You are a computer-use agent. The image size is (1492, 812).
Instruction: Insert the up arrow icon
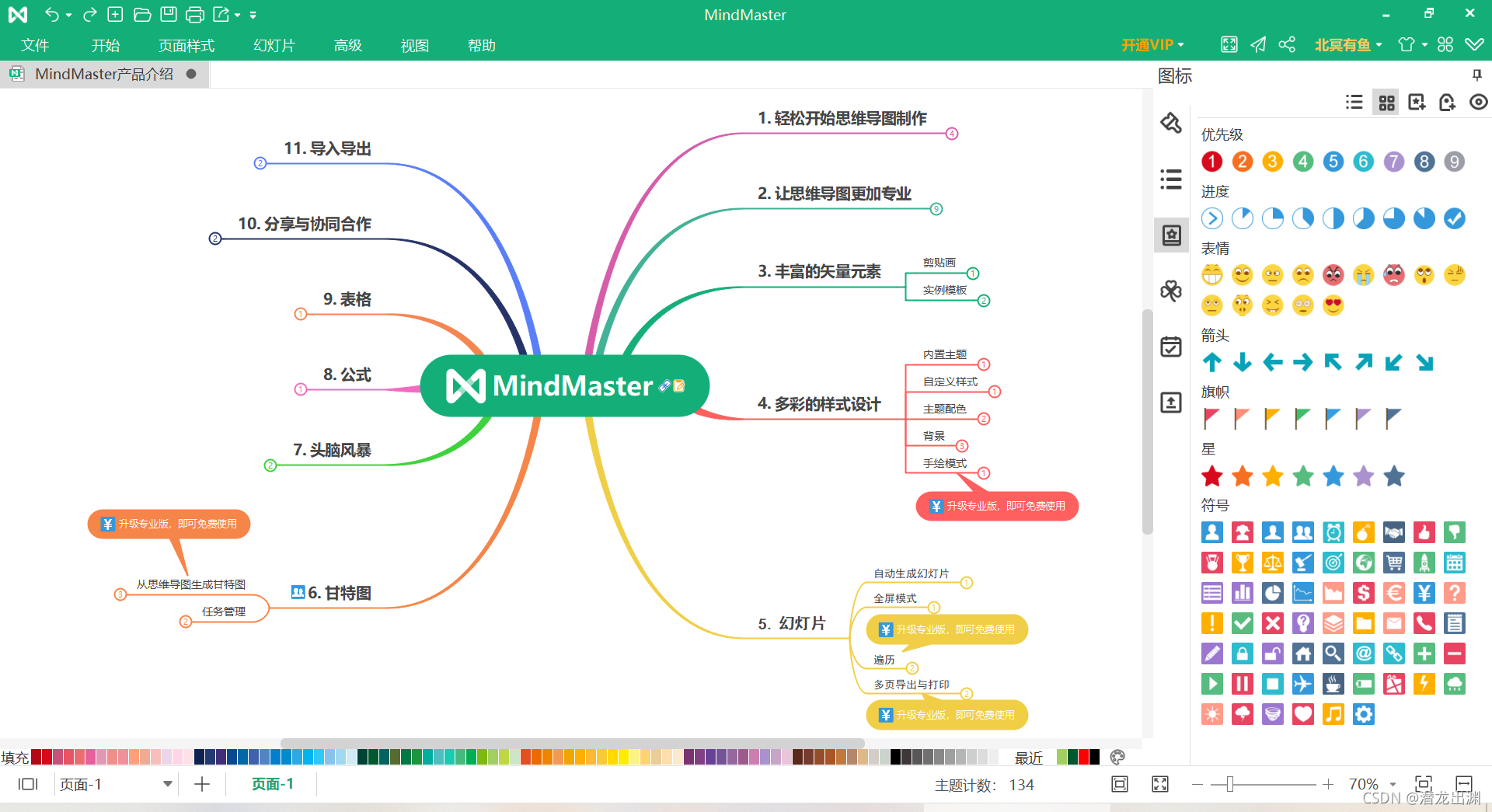[x=1211, y=362]
